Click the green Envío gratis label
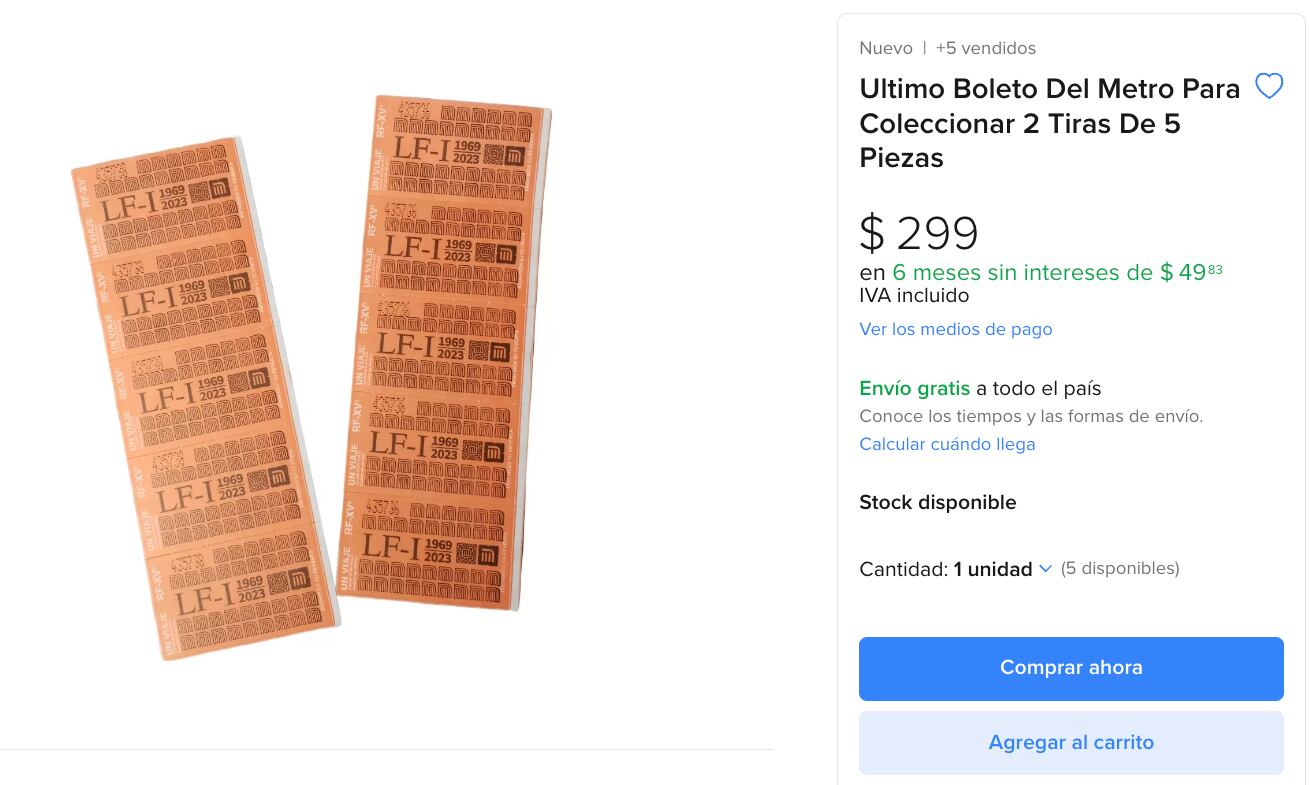This screenshot has width=1310, height=785. coord(914,388)
